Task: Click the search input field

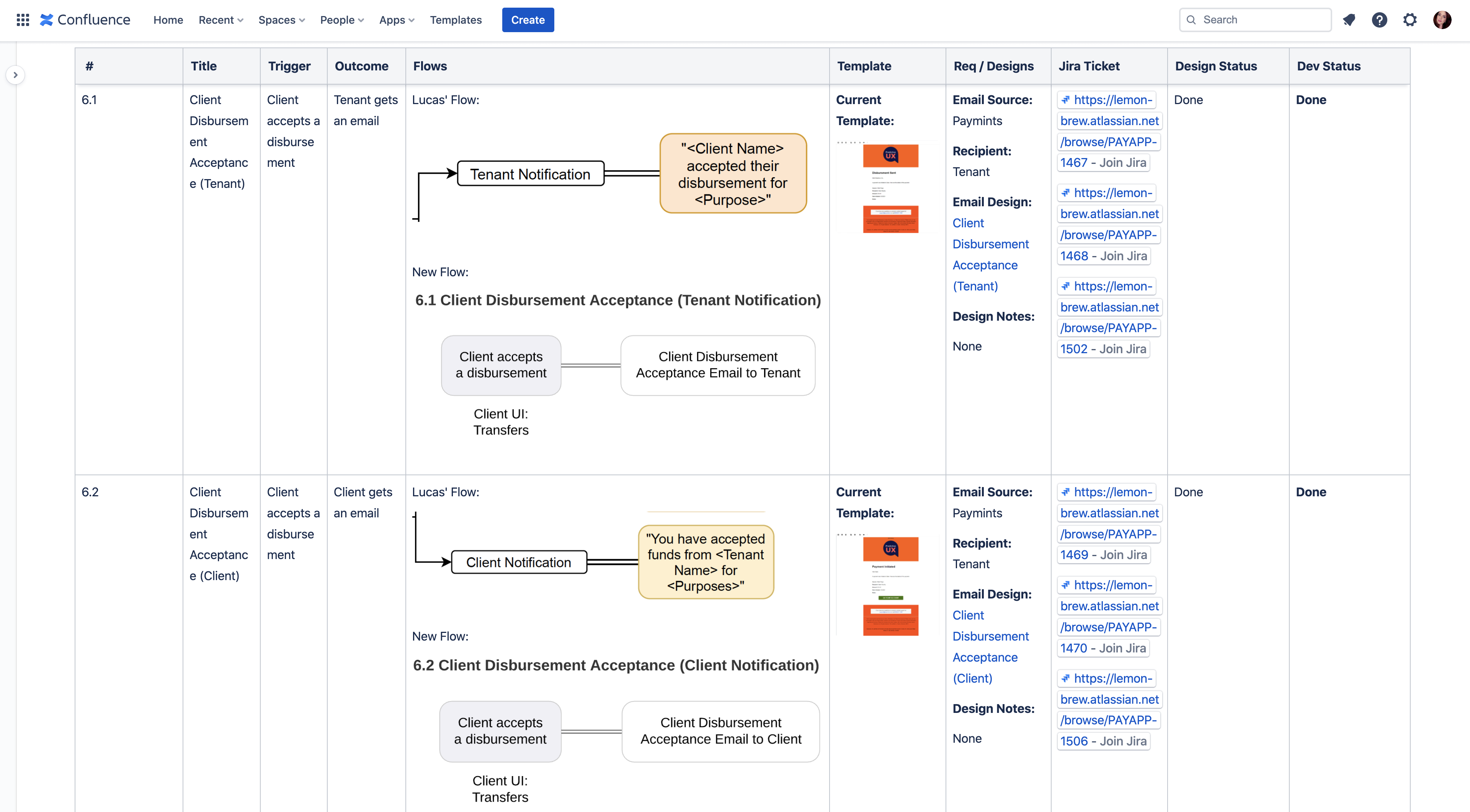Action: (1254, 20)
